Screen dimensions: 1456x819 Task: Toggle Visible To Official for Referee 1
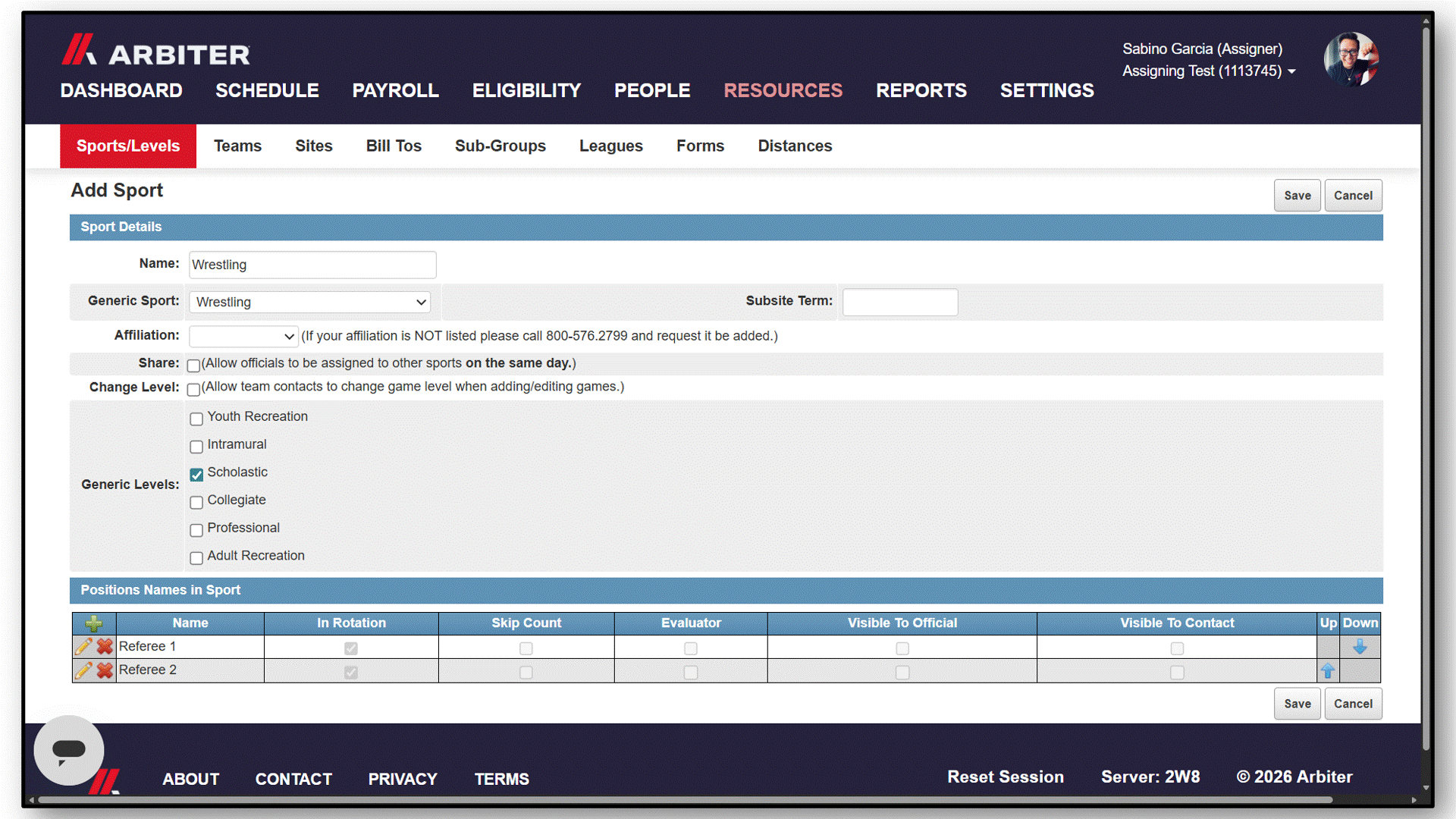pos(902,648)
